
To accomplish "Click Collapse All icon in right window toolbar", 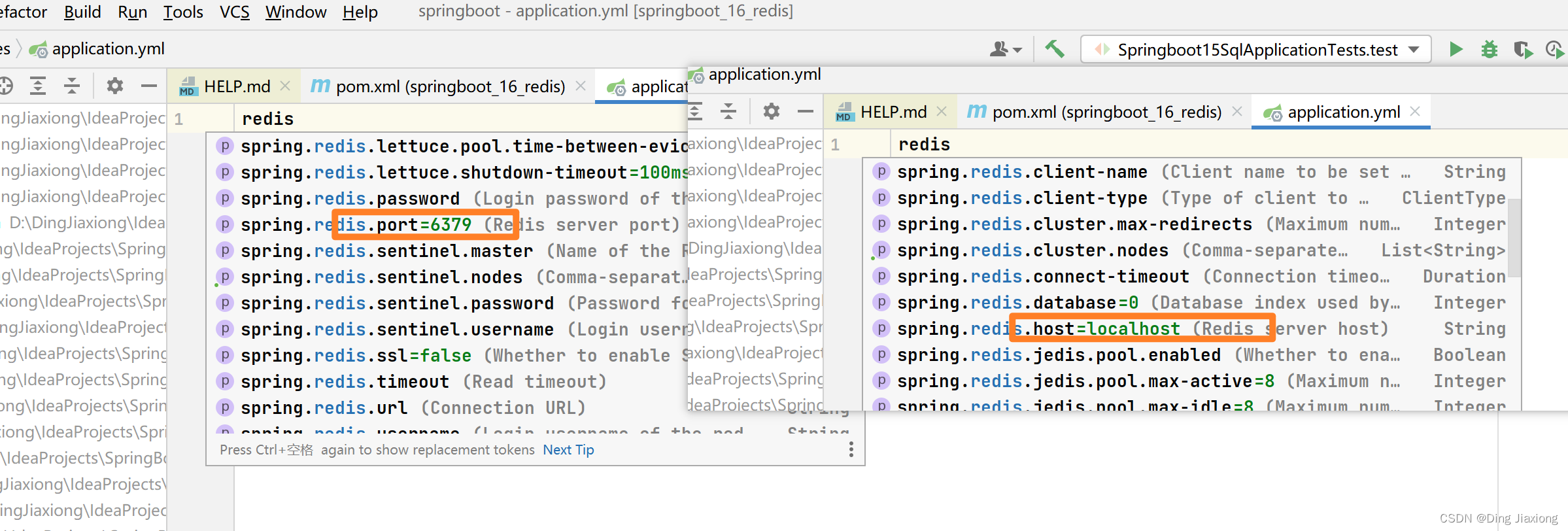I will [x=728, y=112].
